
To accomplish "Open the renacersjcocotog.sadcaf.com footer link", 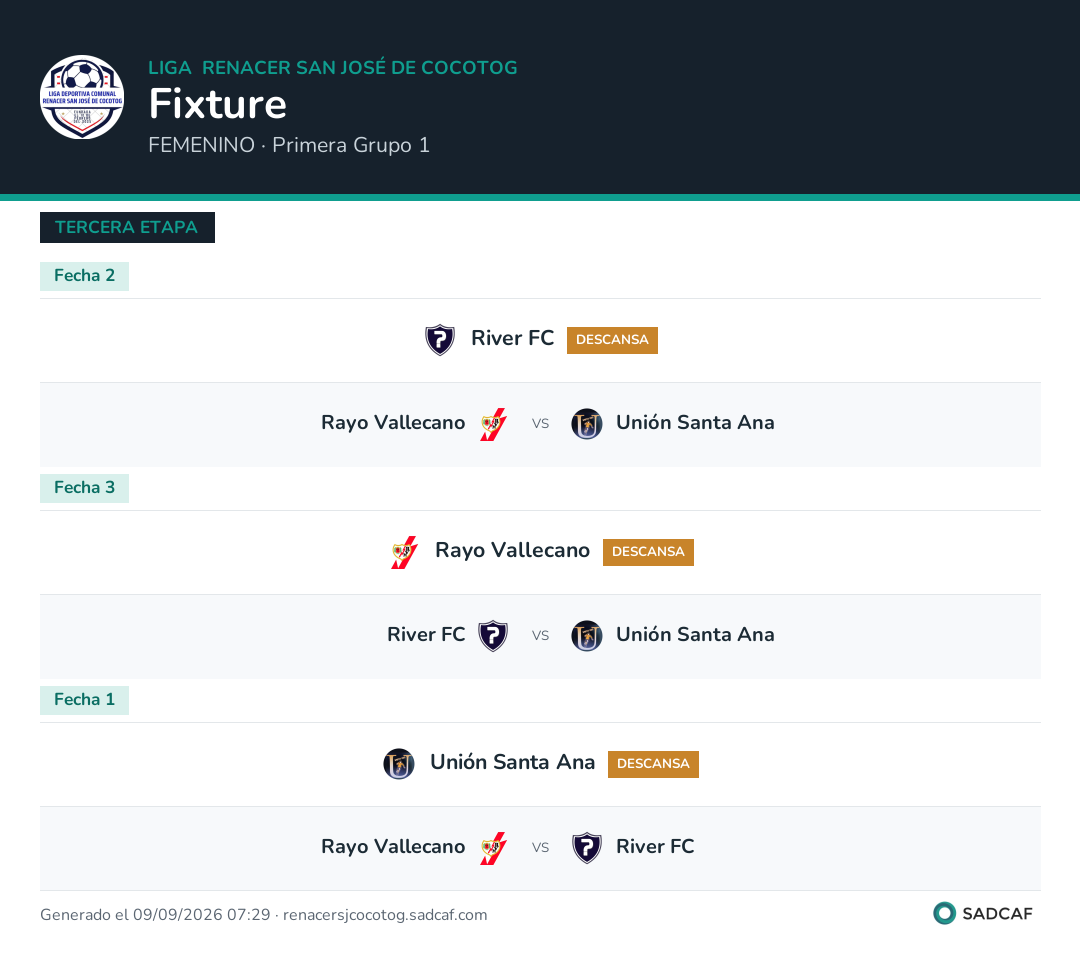I will pyautogui.click(x=385, y=915).
